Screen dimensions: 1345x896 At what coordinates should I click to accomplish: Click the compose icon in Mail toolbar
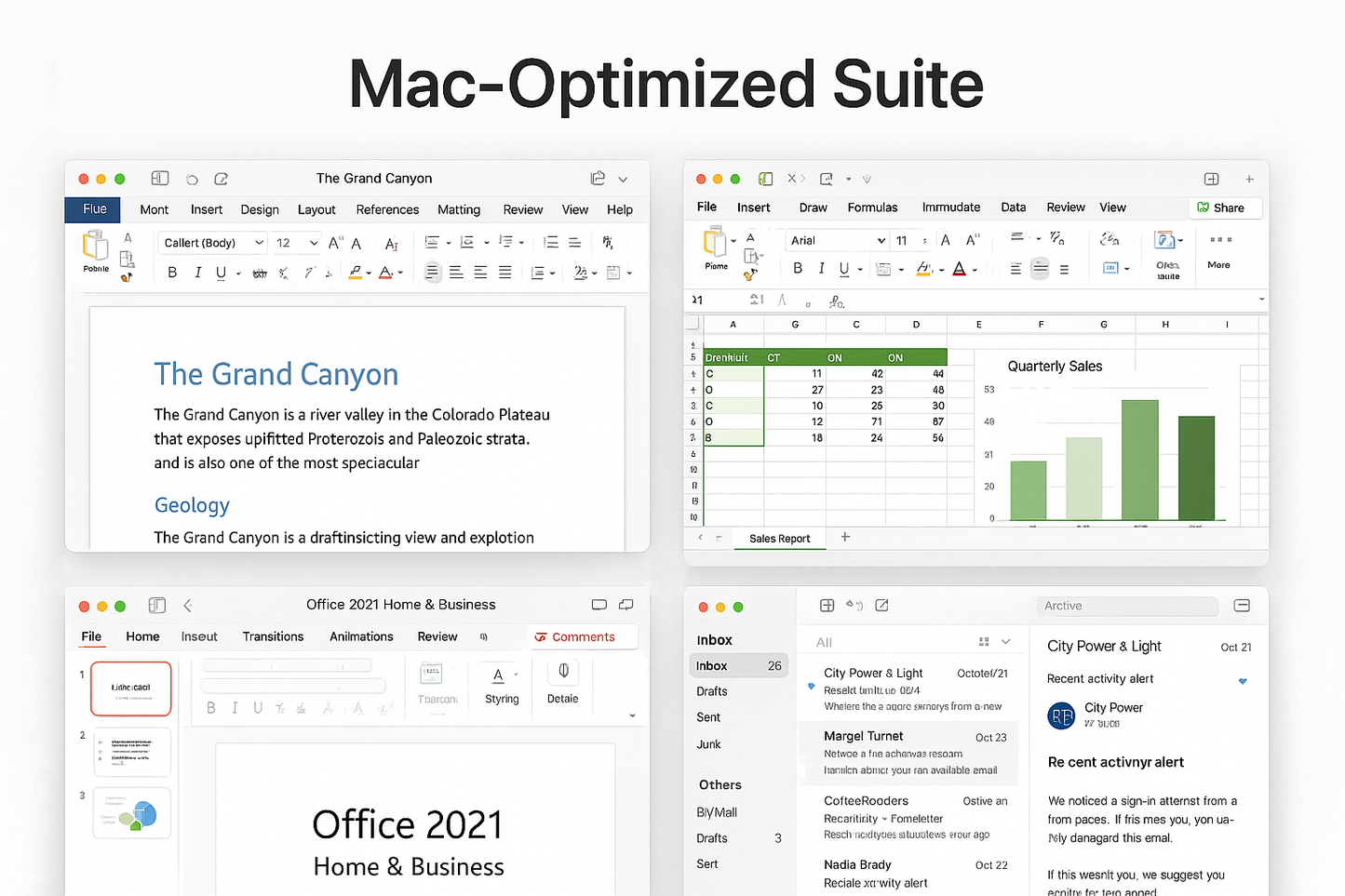pyautogui.click(x=881, y=606)
